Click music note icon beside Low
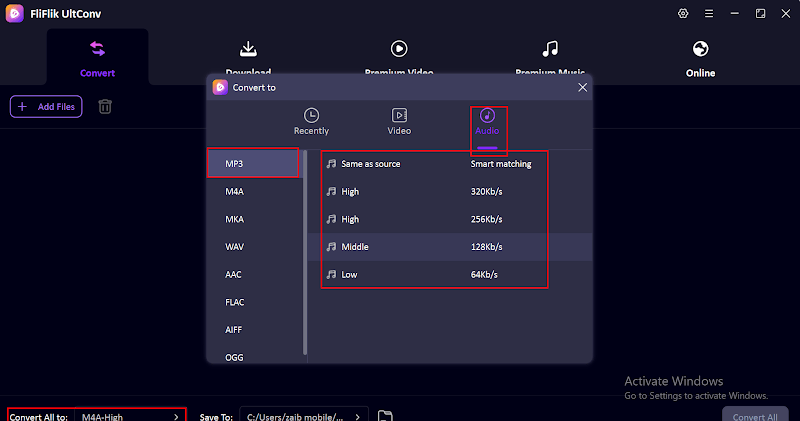 (332, 275)
